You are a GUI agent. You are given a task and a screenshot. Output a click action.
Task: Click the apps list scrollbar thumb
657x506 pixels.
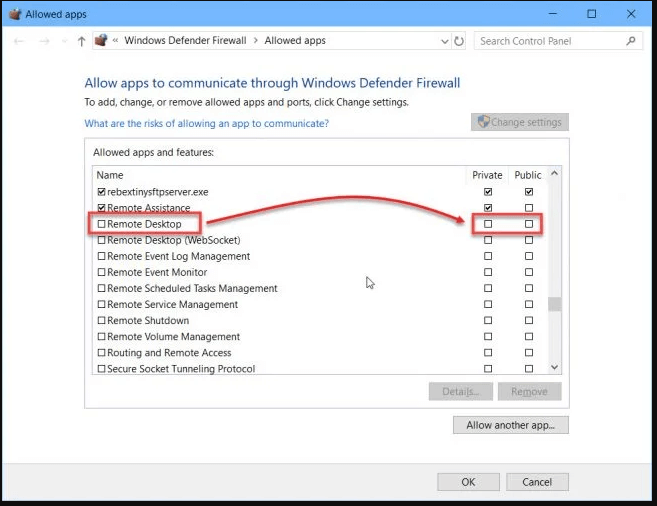click(554, 304)
